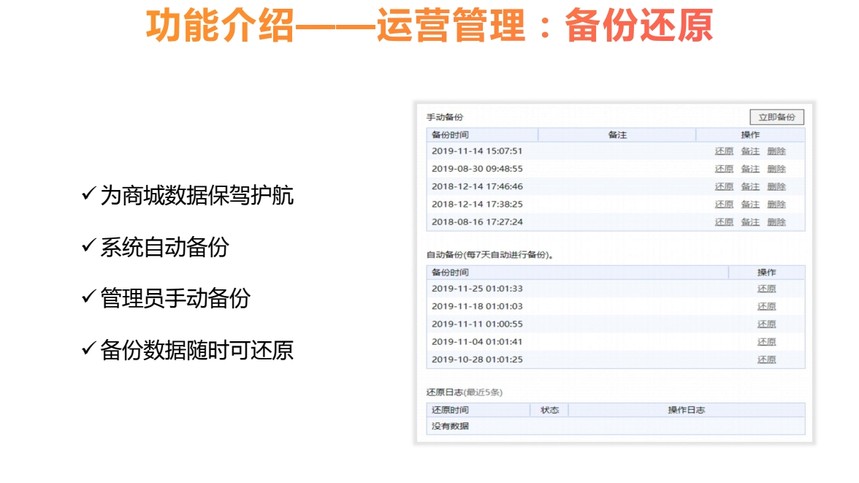
Task: Delete the 2019-11-14 15:07:51 manual backup
Action: pos(776,151)
